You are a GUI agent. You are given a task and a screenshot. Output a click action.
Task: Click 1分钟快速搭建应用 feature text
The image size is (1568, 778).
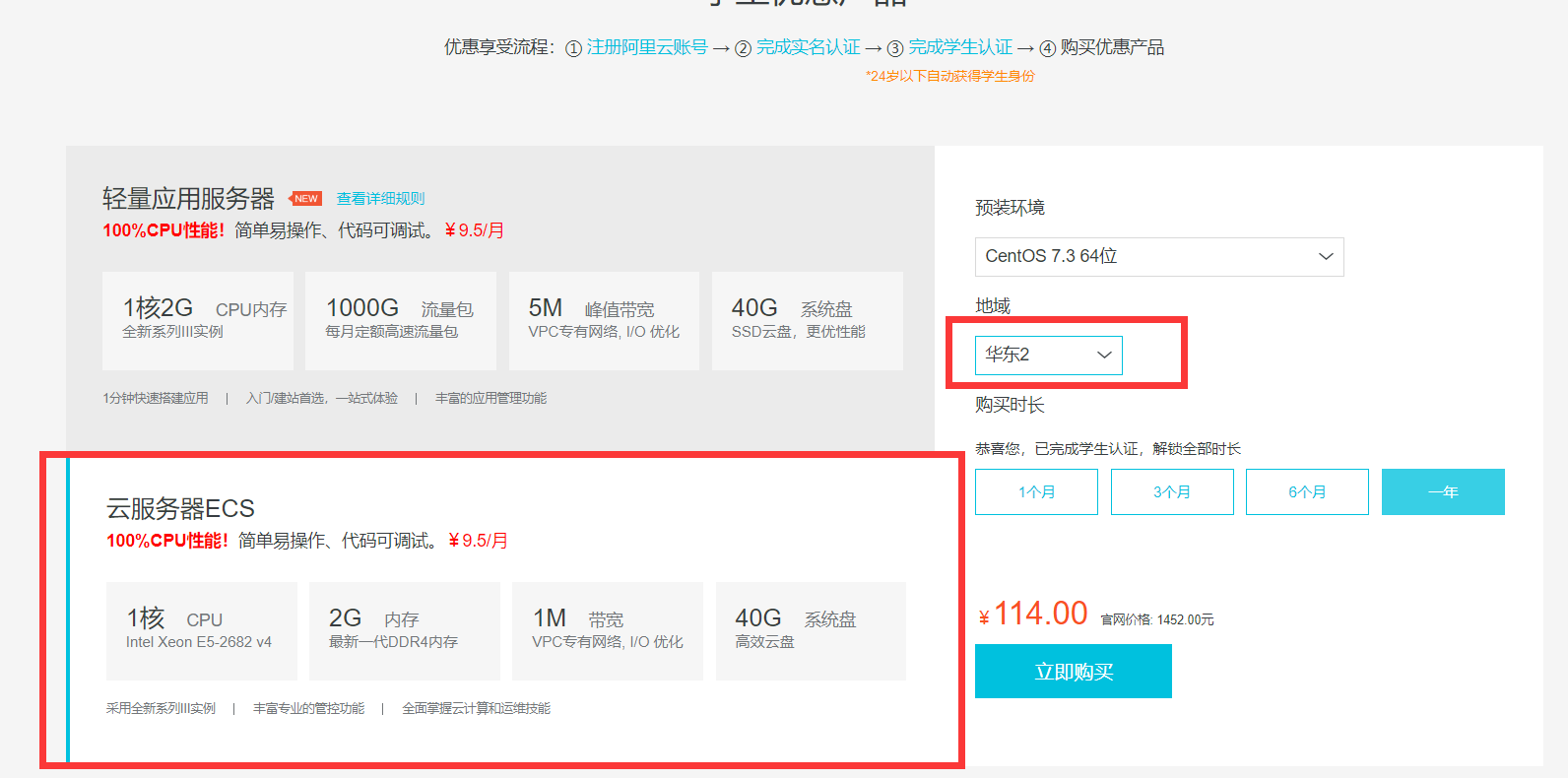(156, 398)
